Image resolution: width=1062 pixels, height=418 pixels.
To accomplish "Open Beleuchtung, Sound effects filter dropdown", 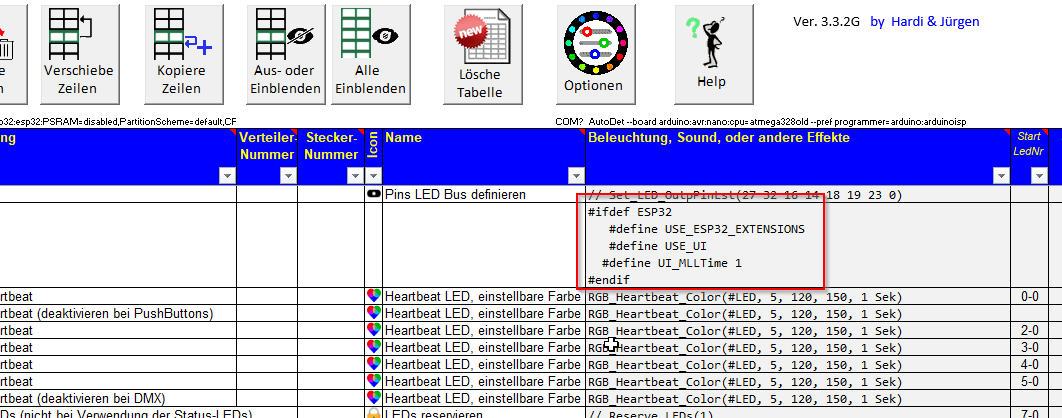I will [999, 176].
